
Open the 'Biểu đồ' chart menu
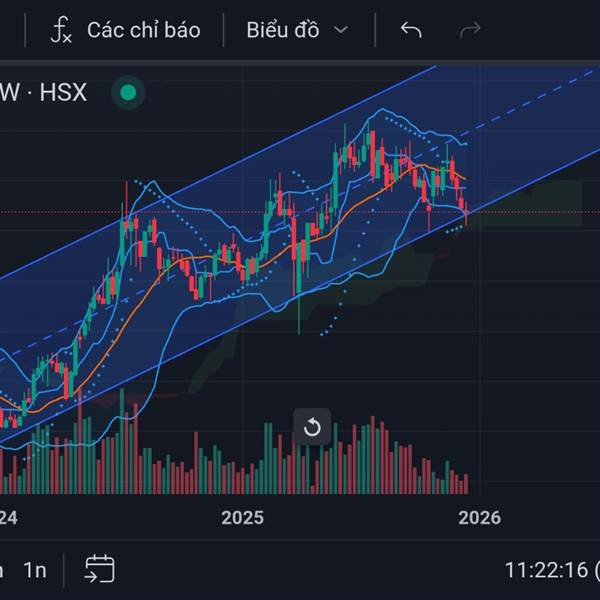pos(283,30)
